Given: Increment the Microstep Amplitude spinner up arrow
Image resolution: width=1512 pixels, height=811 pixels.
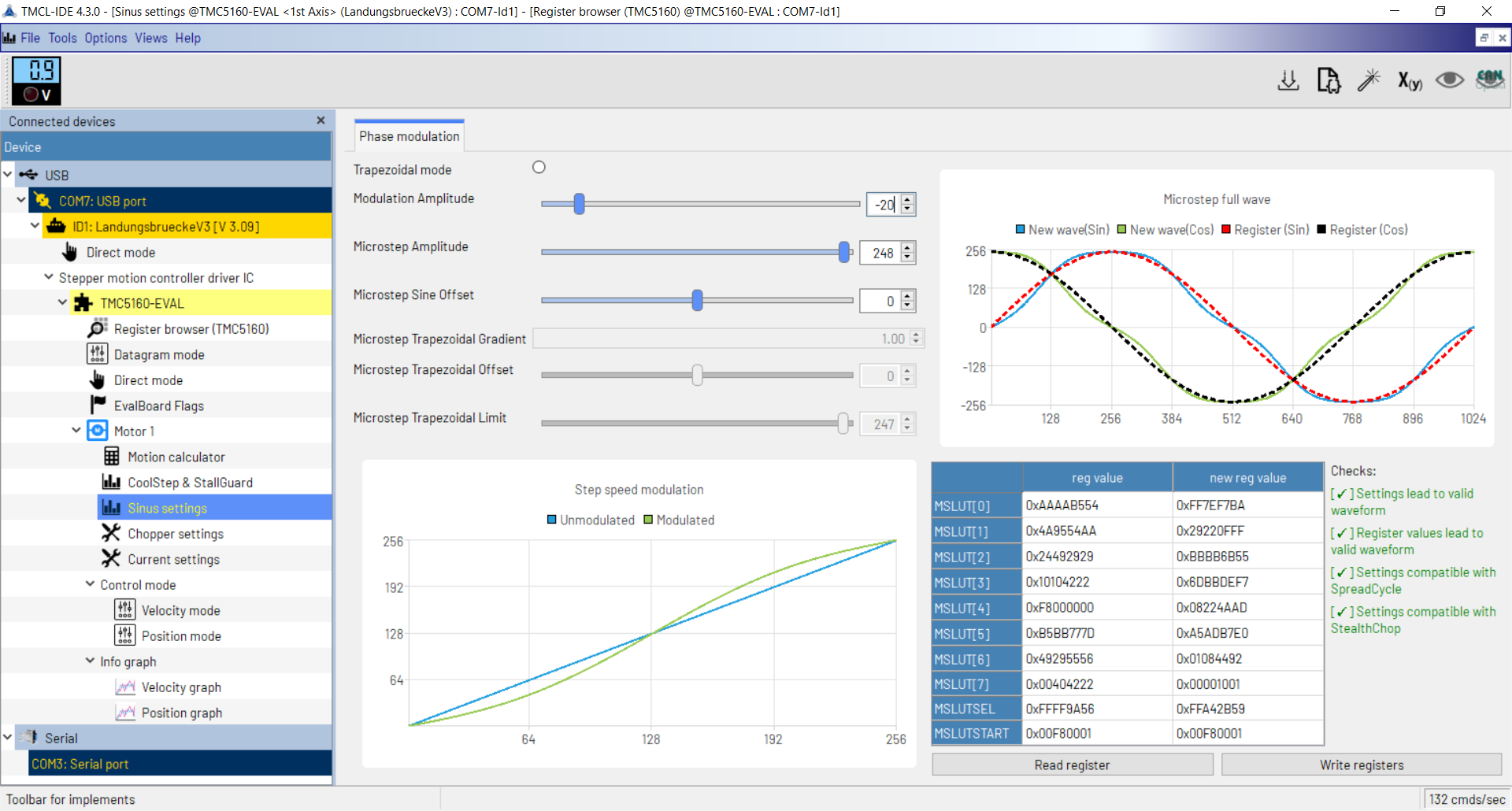Looking at the screenshot, I should [908, 247].
